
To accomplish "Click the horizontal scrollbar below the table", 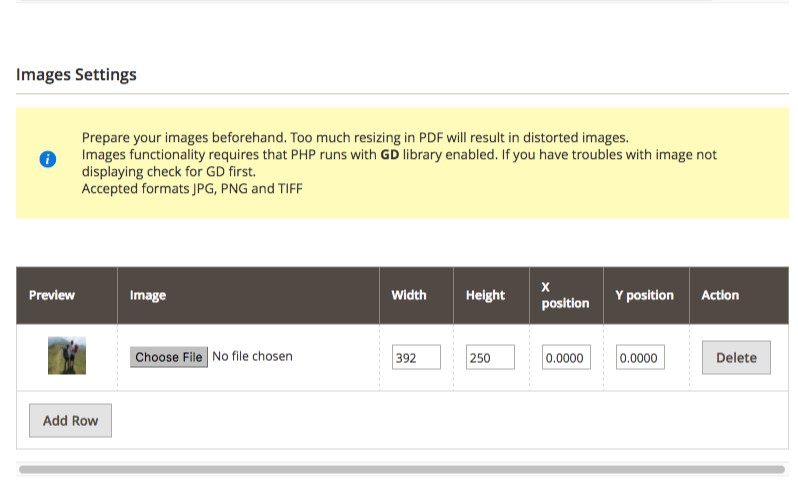I will (x=402, y=469).
